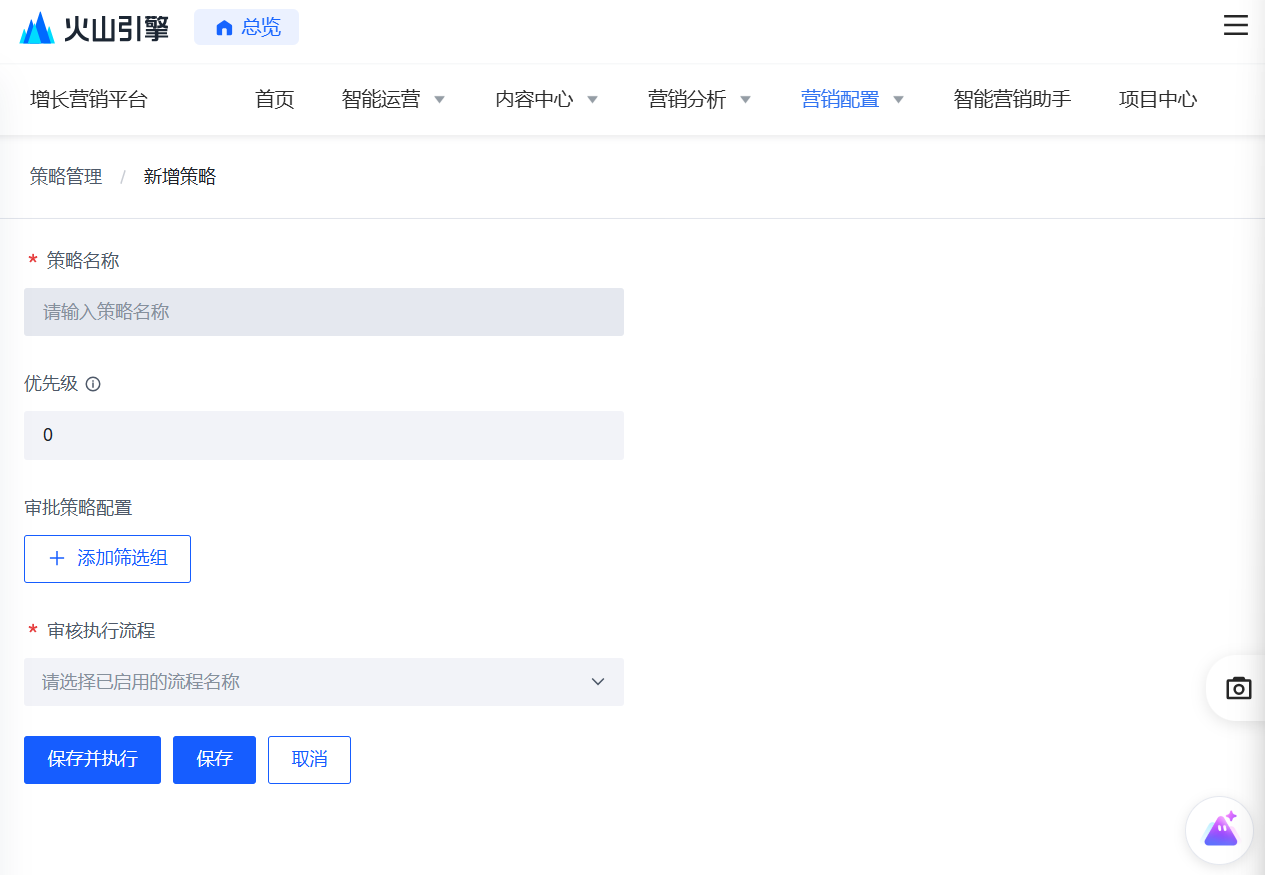Viewport: 1265px width, 875px height.
Task: Open the 营销配置 menu
Action: point(840,100)
